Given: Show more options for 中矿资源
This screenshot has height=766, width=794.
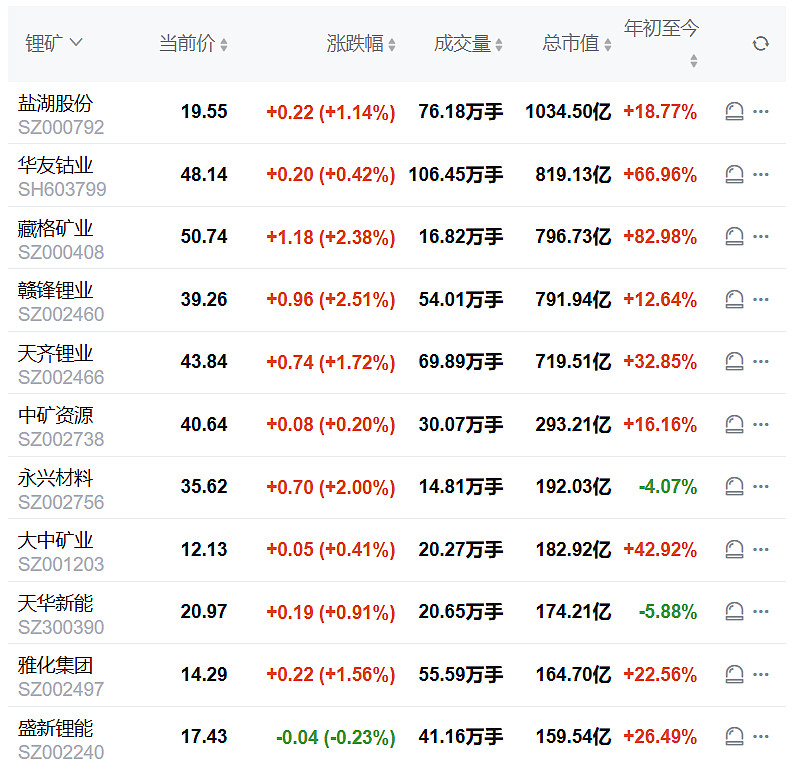Looking at the screenshot, I should point(761,424).
